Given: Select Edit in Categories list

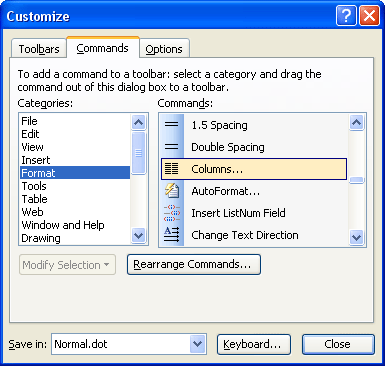Looking at the screenshot, I should pyautogui.click(x=75, y=134).
